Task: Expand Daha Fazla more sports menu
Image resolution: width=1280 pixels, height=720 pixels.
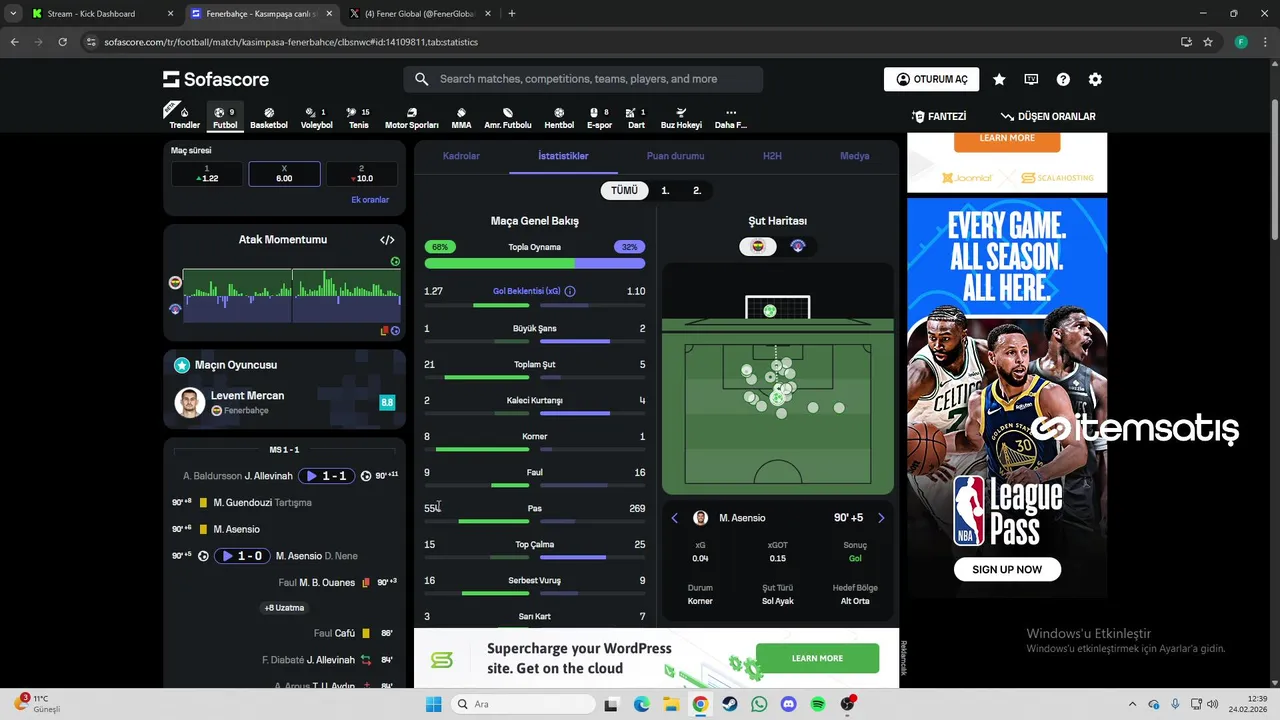Action: pyautogui.click(x=731, y=118)
